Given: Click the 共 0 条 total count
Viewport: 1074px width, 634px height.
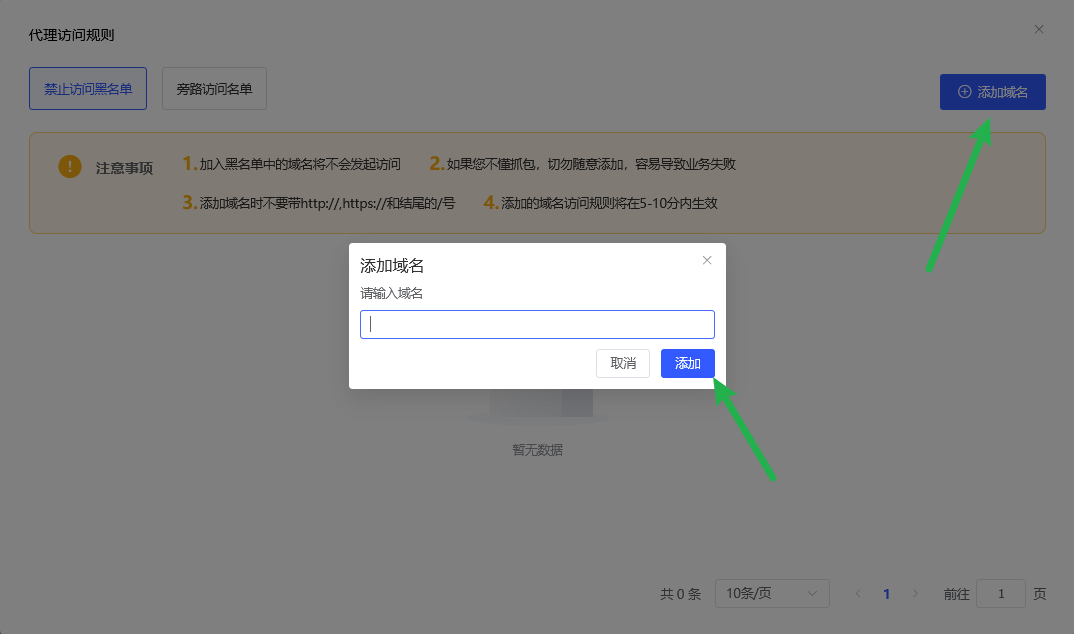Looking at the screenshot, I should coord(680,594).
